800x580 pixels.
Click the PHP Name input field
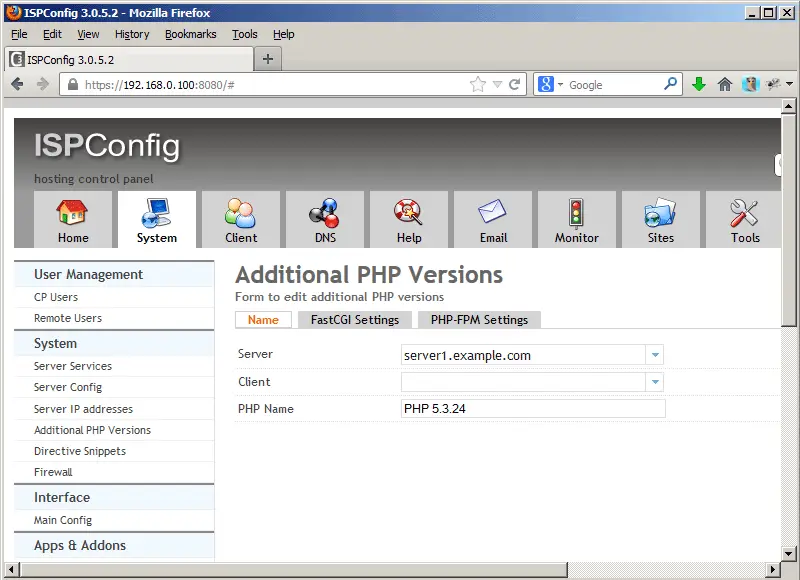click(x=533, y=409)
